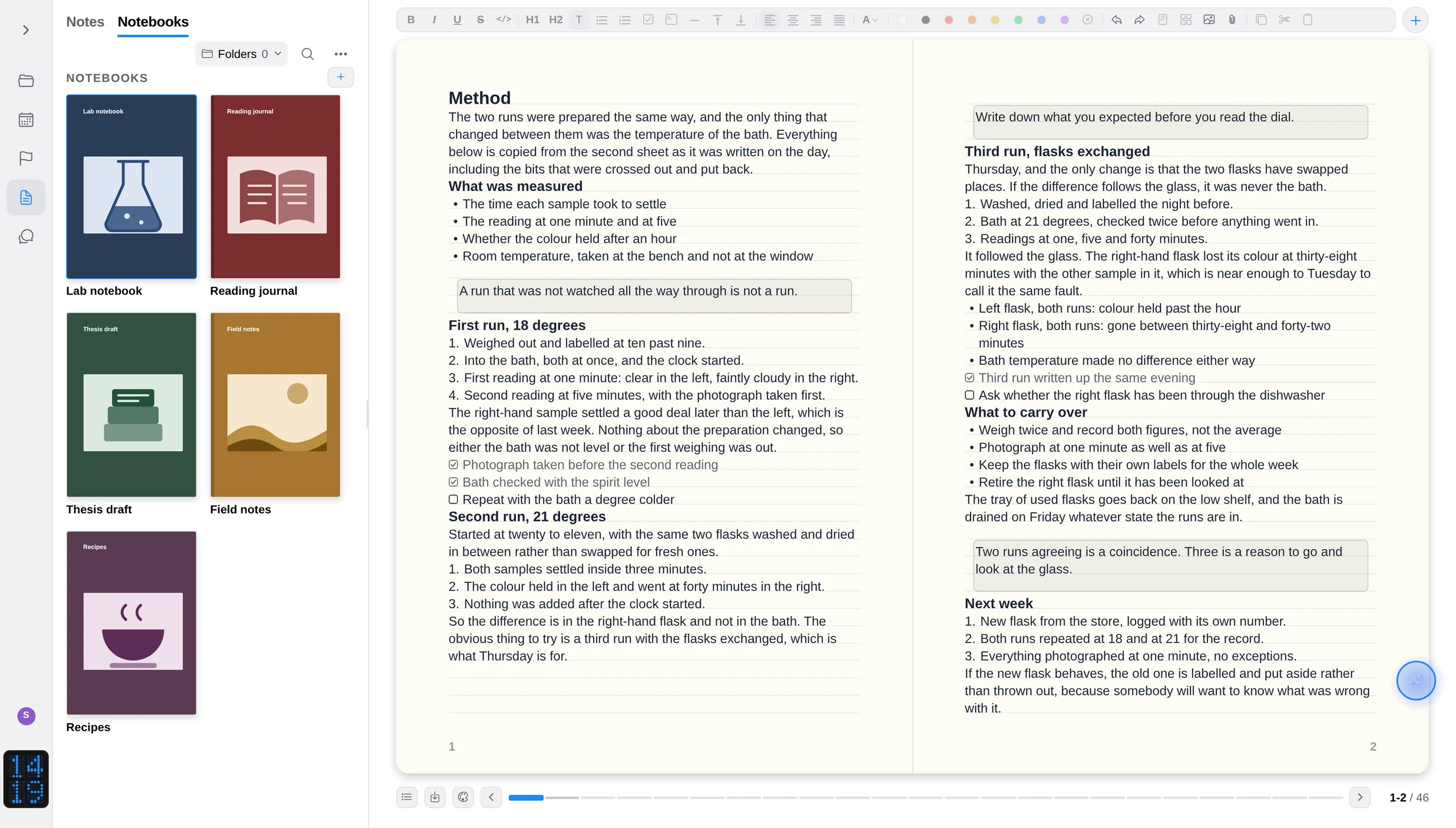Toggle bold formatting in toolbar
Image resolution: width=1456 pixels, height=828 pixels.
coord(411,19)
